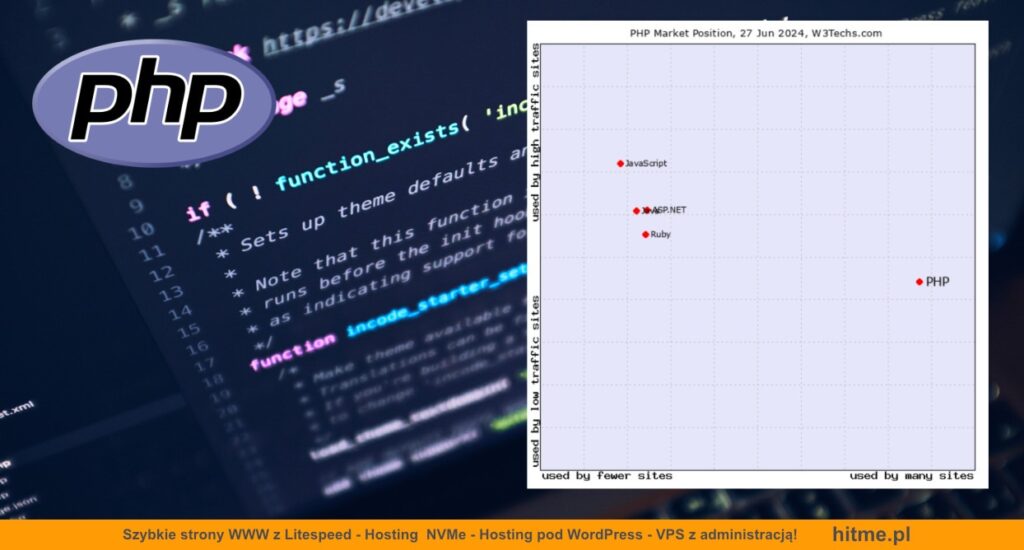The height and width of the screenshot is (550, 1024).
Task: Click the PHP red data point
Action: tap(919, 282)
